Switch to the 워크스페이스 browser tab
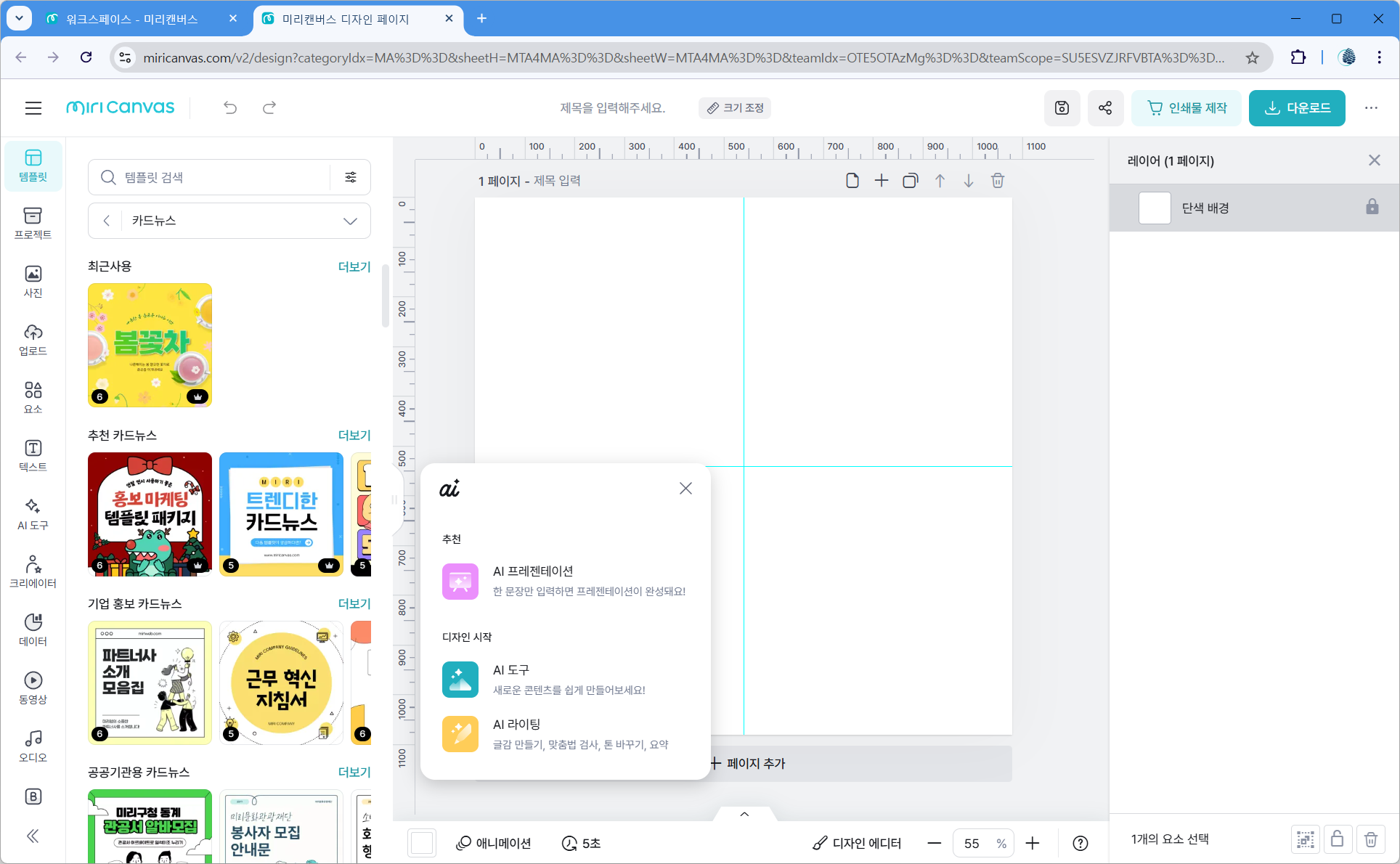Image resolution: width=1400 pixels, height=864 pixels. coord(132,19)
